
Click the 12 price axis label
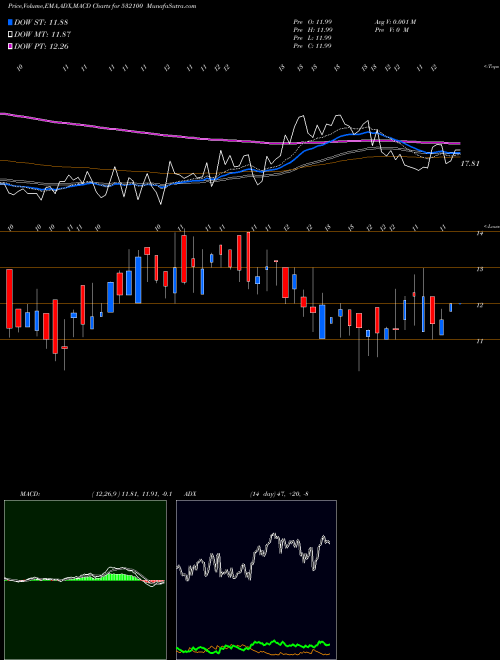[x=479, y=305]
